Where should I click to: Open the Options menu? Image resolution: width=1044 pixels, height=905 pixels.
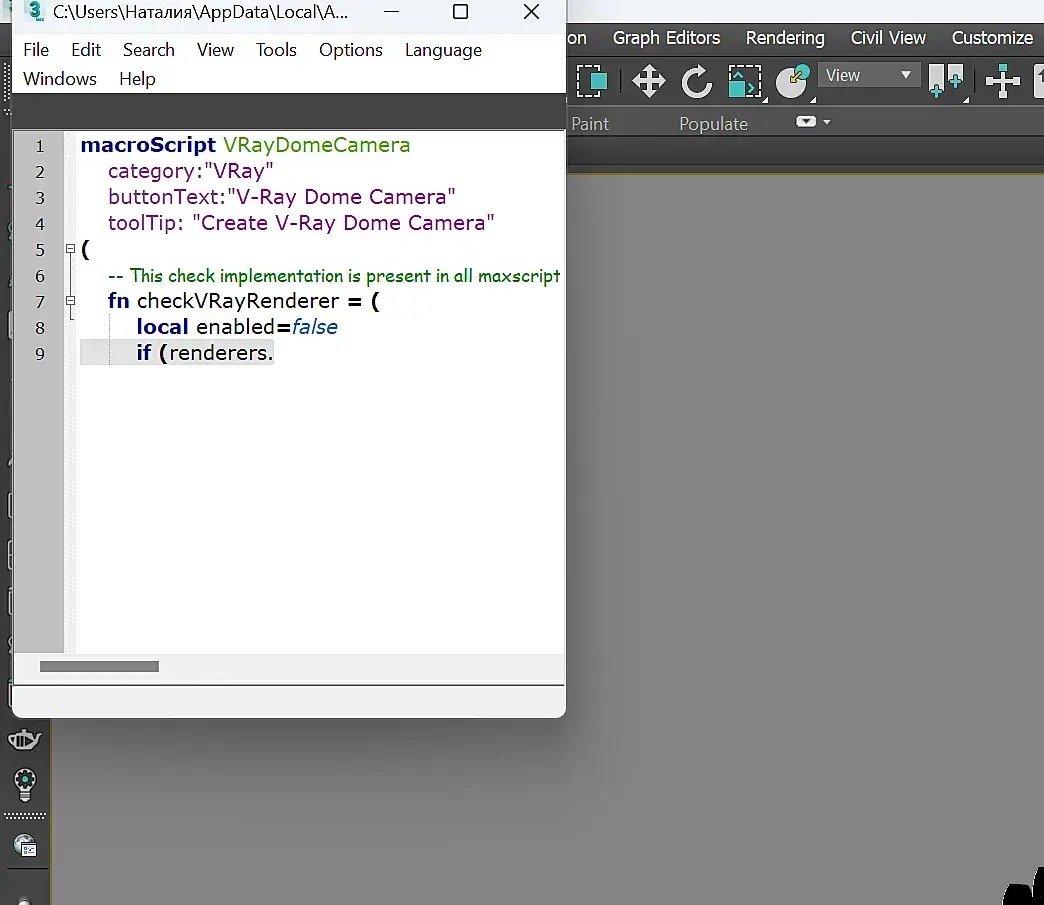click(x=351, y=50)
